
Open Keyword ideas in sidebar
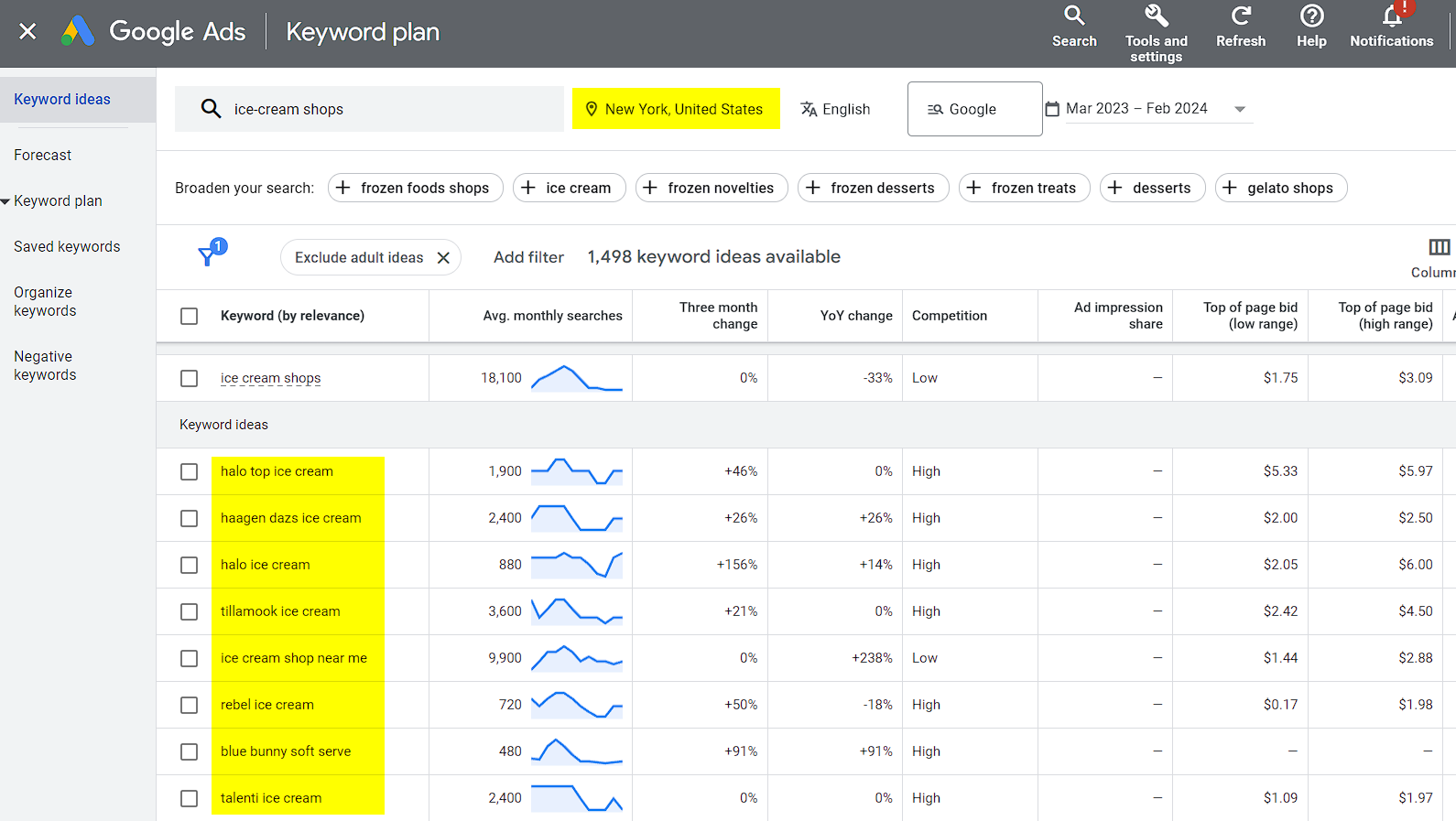(62, 99)
